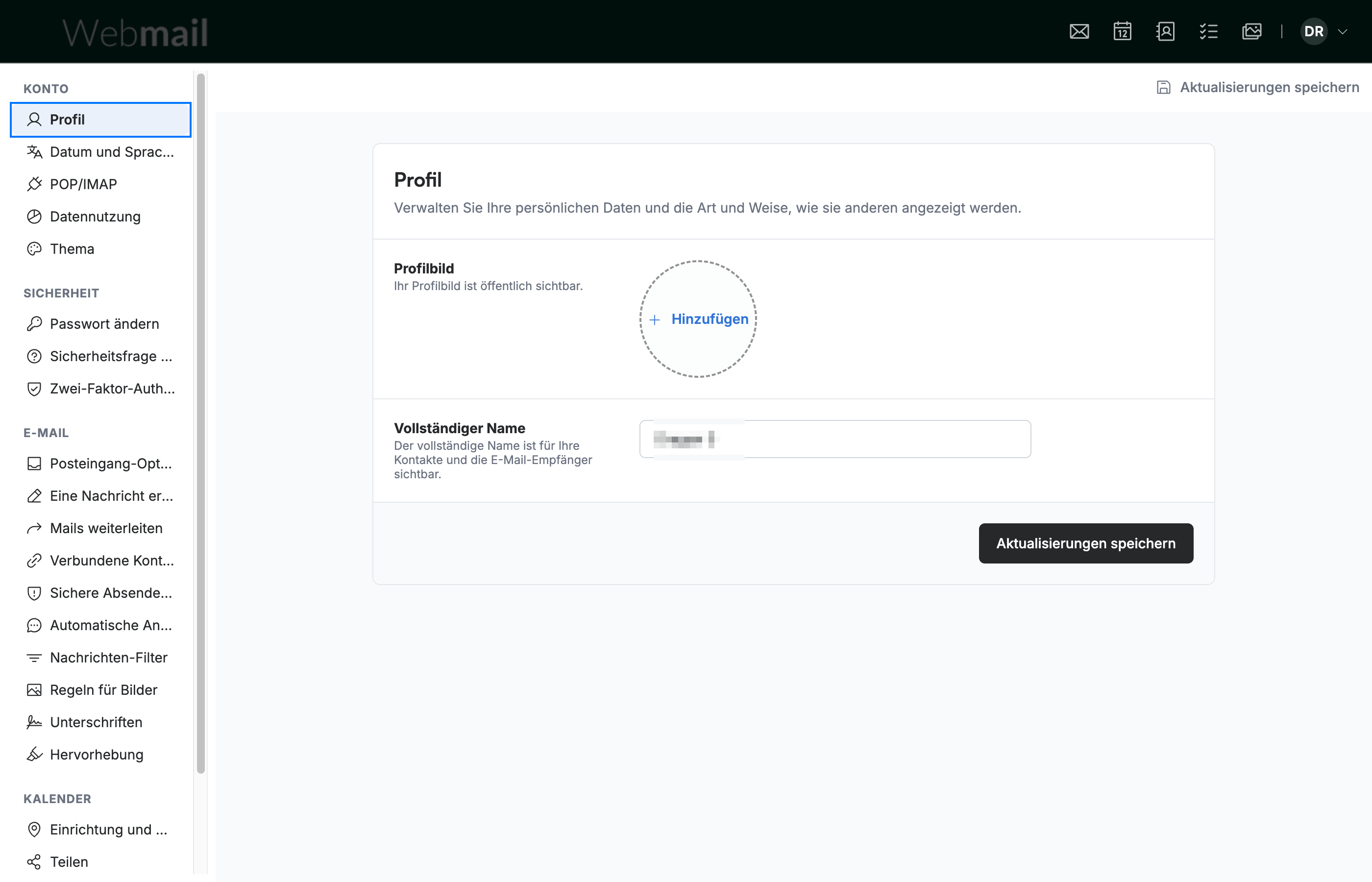
Task: Open Passwort ändern
Action: tap(101, 323)
